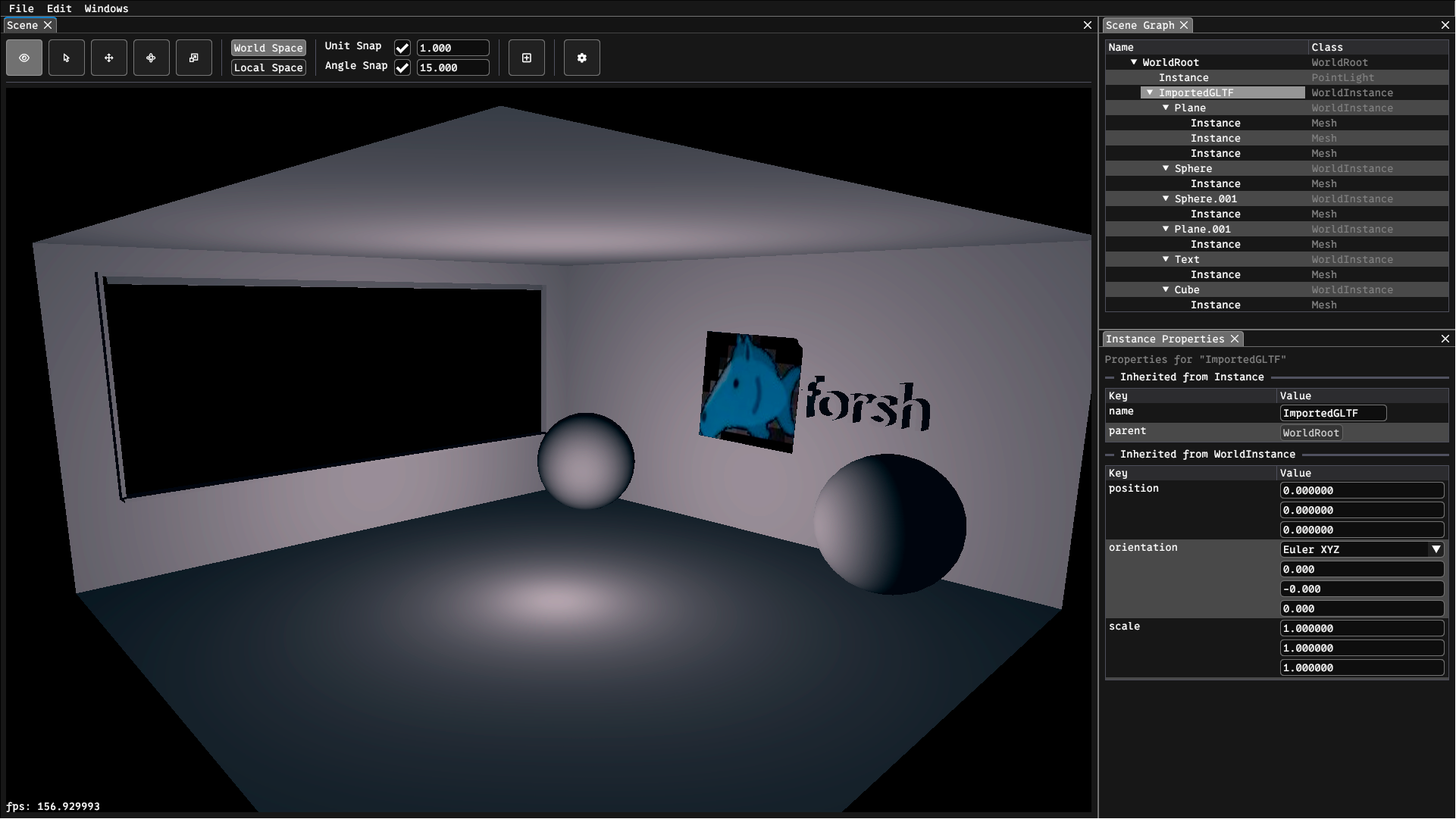Click the add instance plus icon
This screenshot has width=1456, height=819.
(527, 58)
